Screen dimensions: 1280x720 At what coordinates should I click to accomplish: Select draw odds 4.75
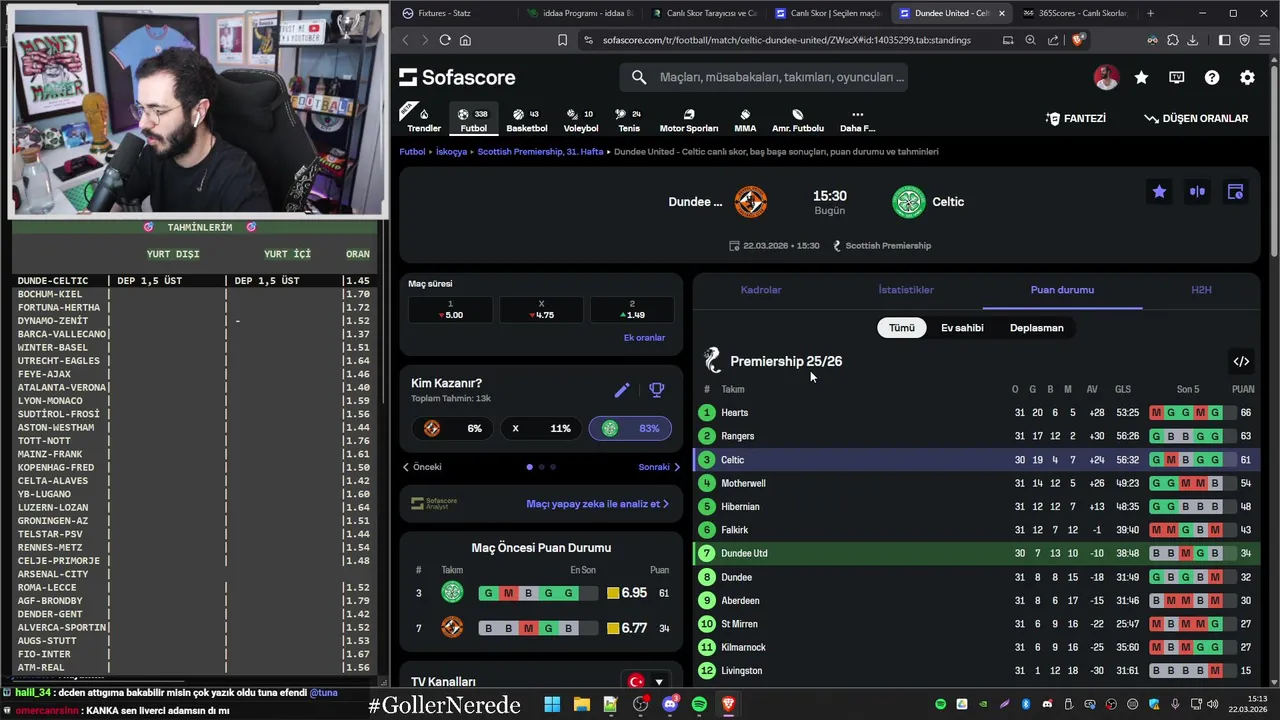point(541,309)
